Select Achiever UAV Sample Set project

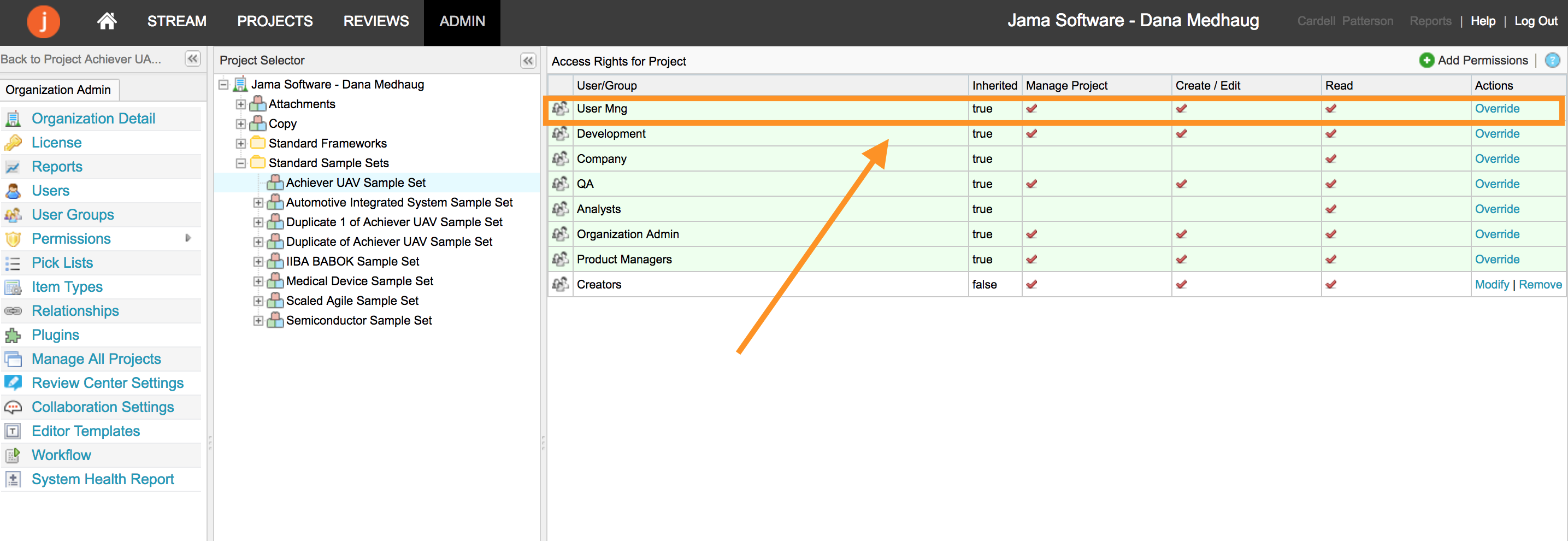[356, 183]
